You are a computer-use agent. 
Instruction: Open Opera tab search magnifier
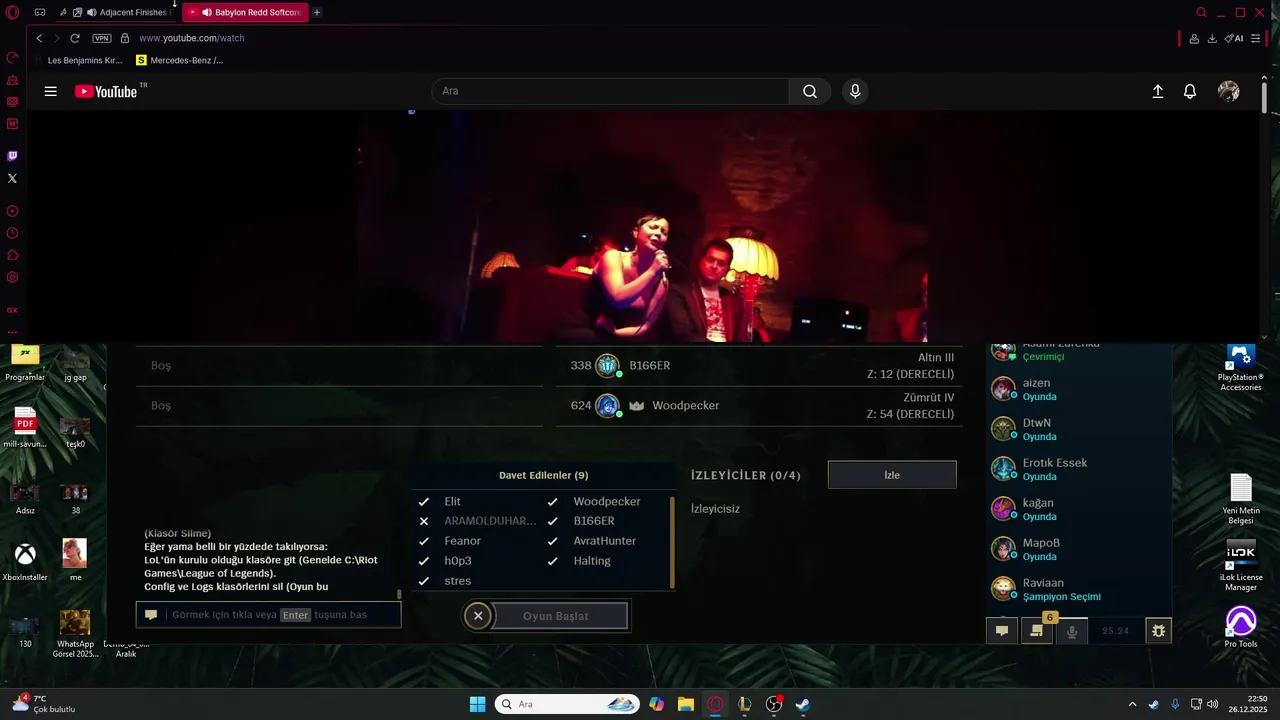(x=1201, y=12)
